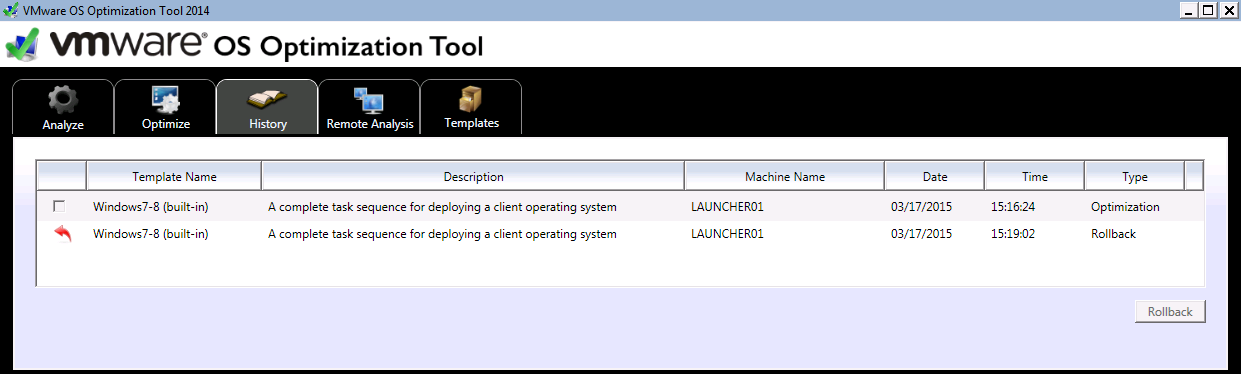This screenshot has height=374, width=1241.
Task: Click the title bar application icon
Action: click(x=11, y=10)
